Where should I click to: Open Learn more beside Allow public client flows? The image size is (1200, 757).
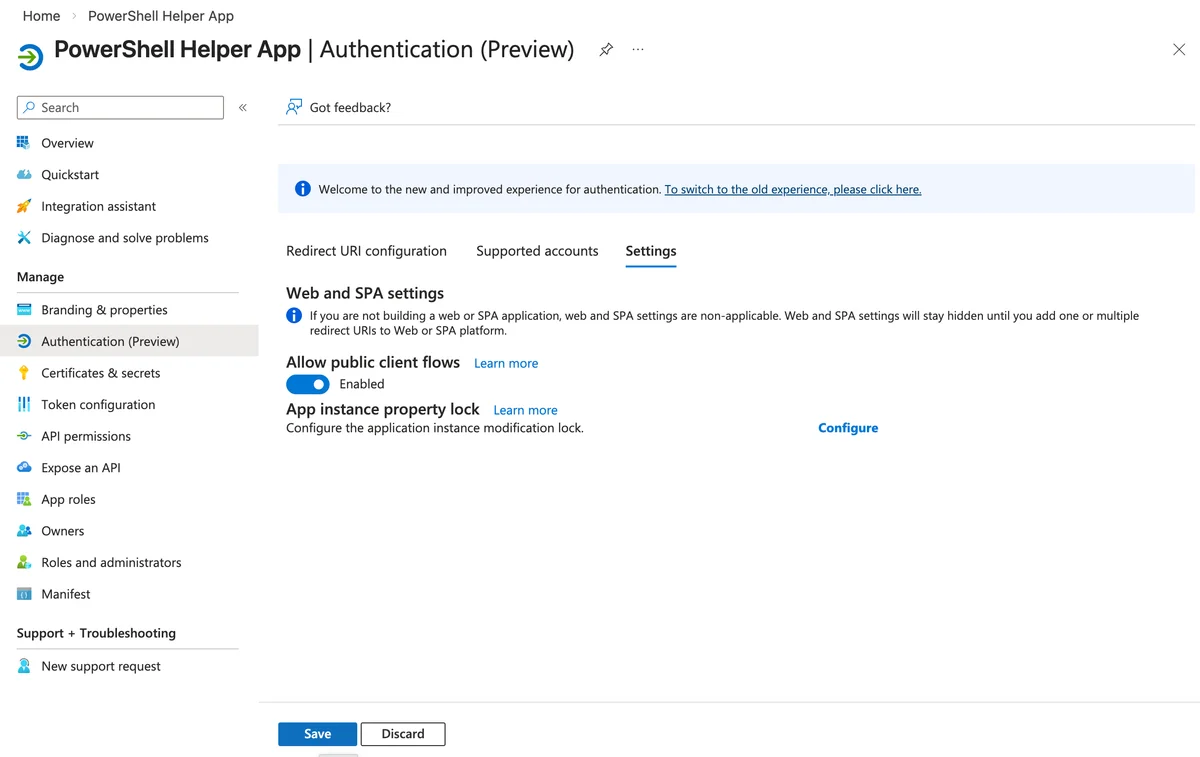pyautogui.click(x=506, y=363)
